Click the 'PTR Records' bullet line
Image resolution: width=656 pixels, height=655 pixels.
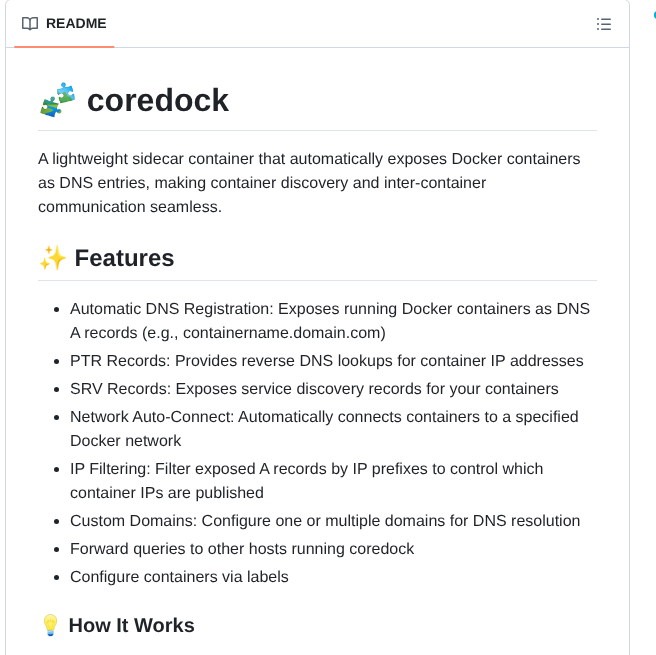[x=326, y=361]
